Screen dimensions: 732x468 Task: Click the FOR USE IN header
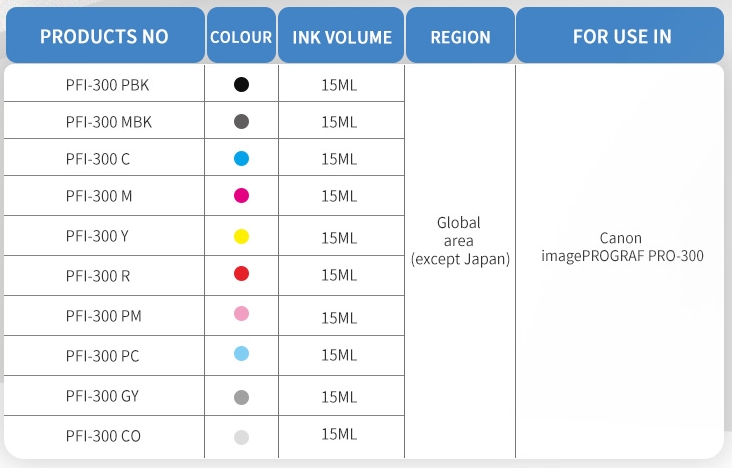pyautogui.click(x=620, y=35)
